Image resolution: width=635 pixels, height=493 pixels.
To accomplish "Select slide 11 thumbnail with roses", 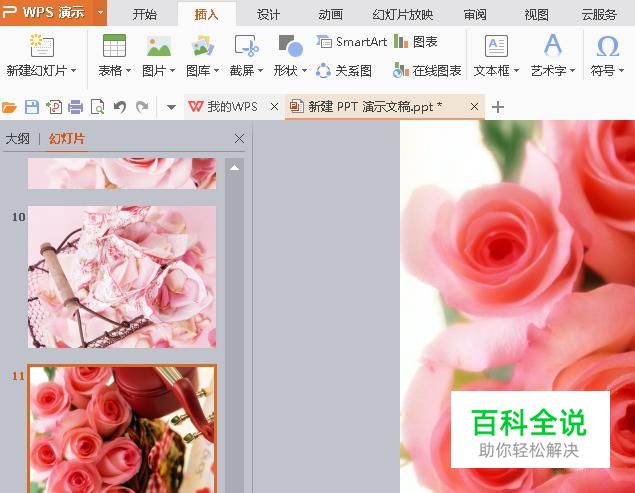I will click(122, 429).
